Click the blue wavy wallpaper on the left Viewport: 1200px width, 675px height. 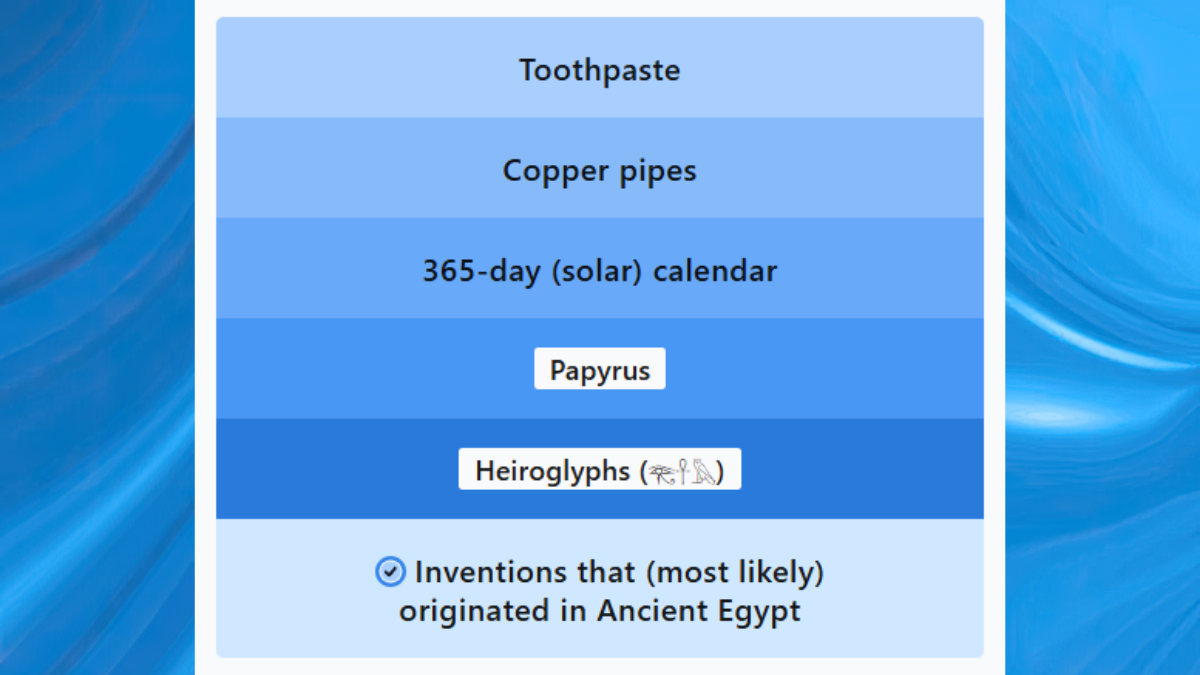(97, 337)
